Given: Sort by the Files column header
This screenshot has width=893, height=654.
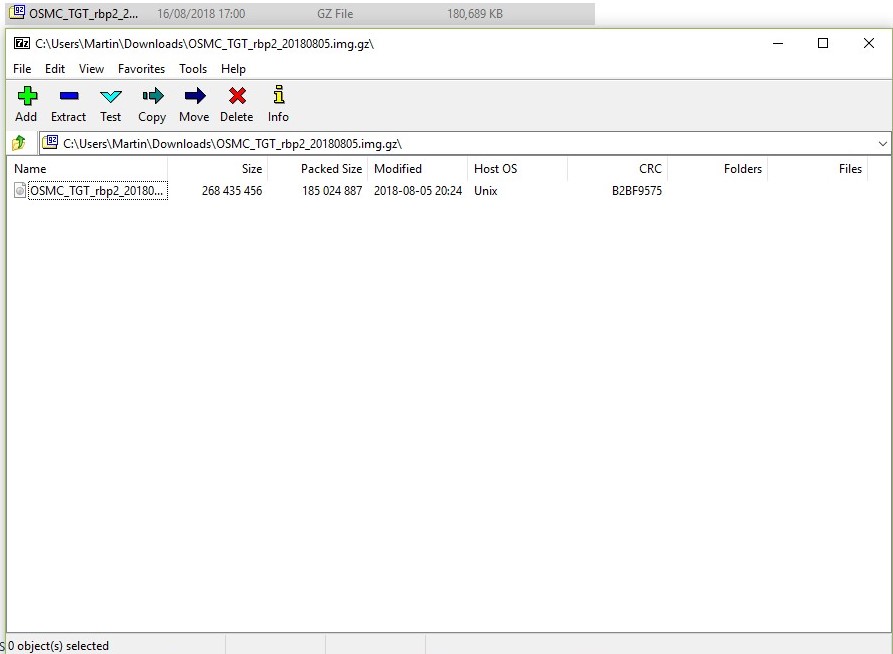Looking at the screenshot, I should coord(818,169).
